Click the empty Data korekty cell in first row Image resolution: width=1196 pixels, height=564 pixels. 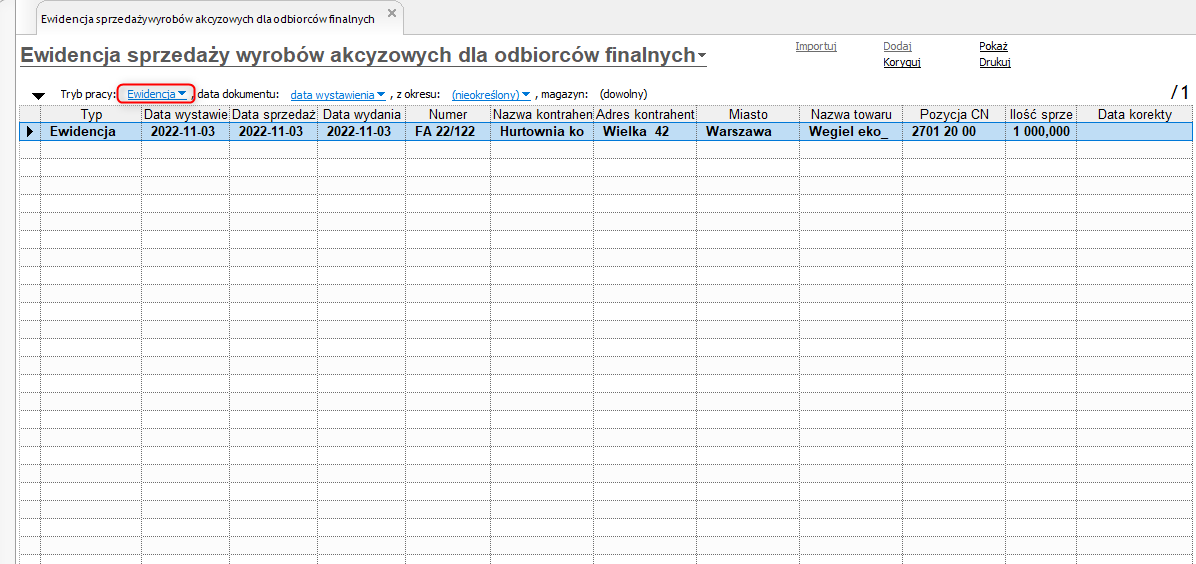(x=1134, y=131)
